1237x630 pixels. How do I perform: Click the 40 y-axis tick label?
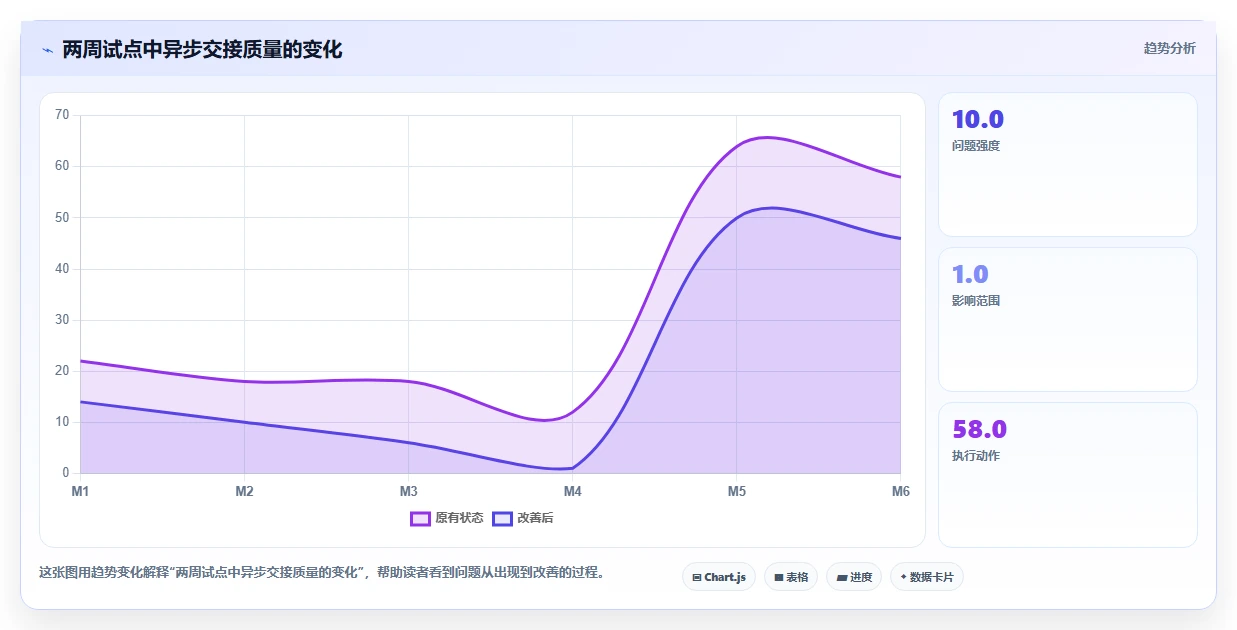pos(62,268)
